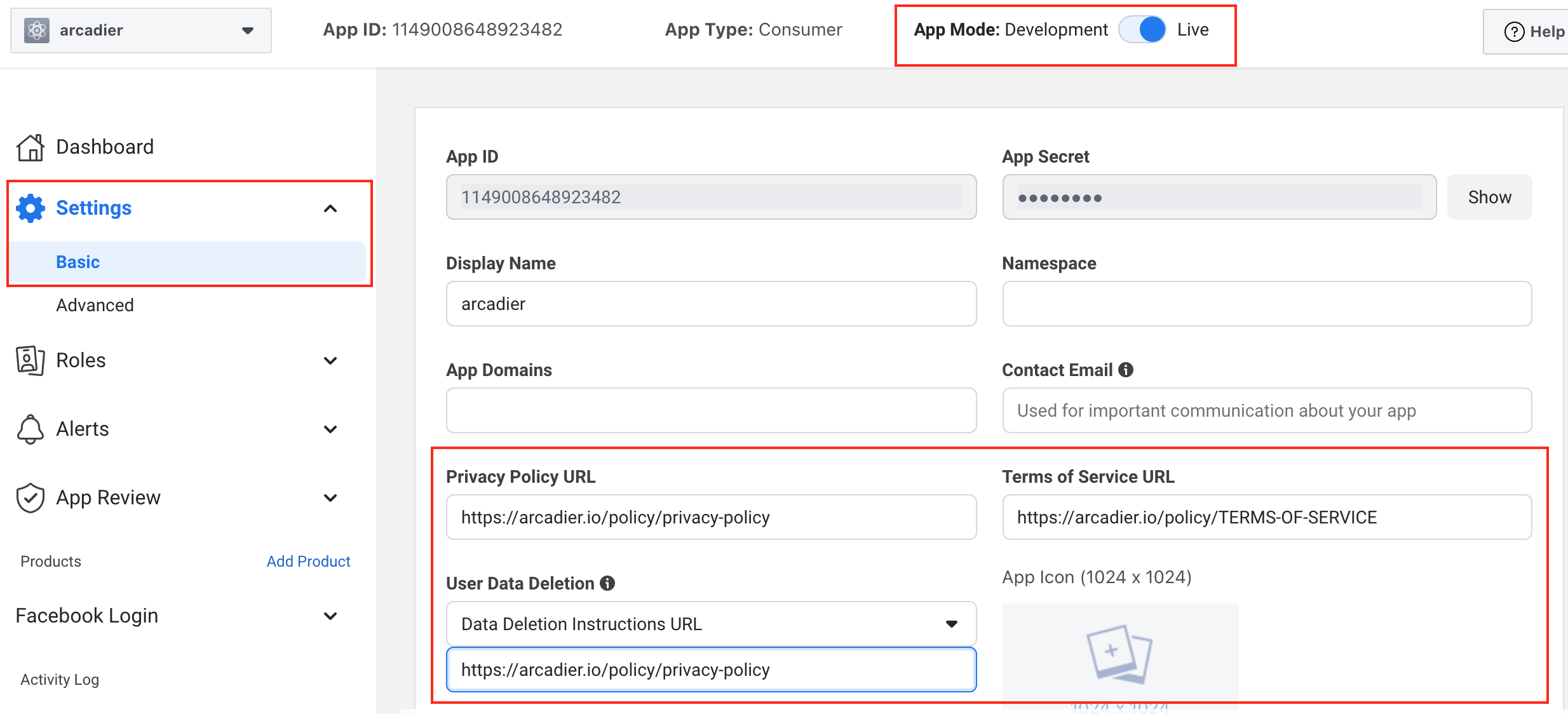
Task: Click the Contact Email input field
Action: (x=1267, y=410)
